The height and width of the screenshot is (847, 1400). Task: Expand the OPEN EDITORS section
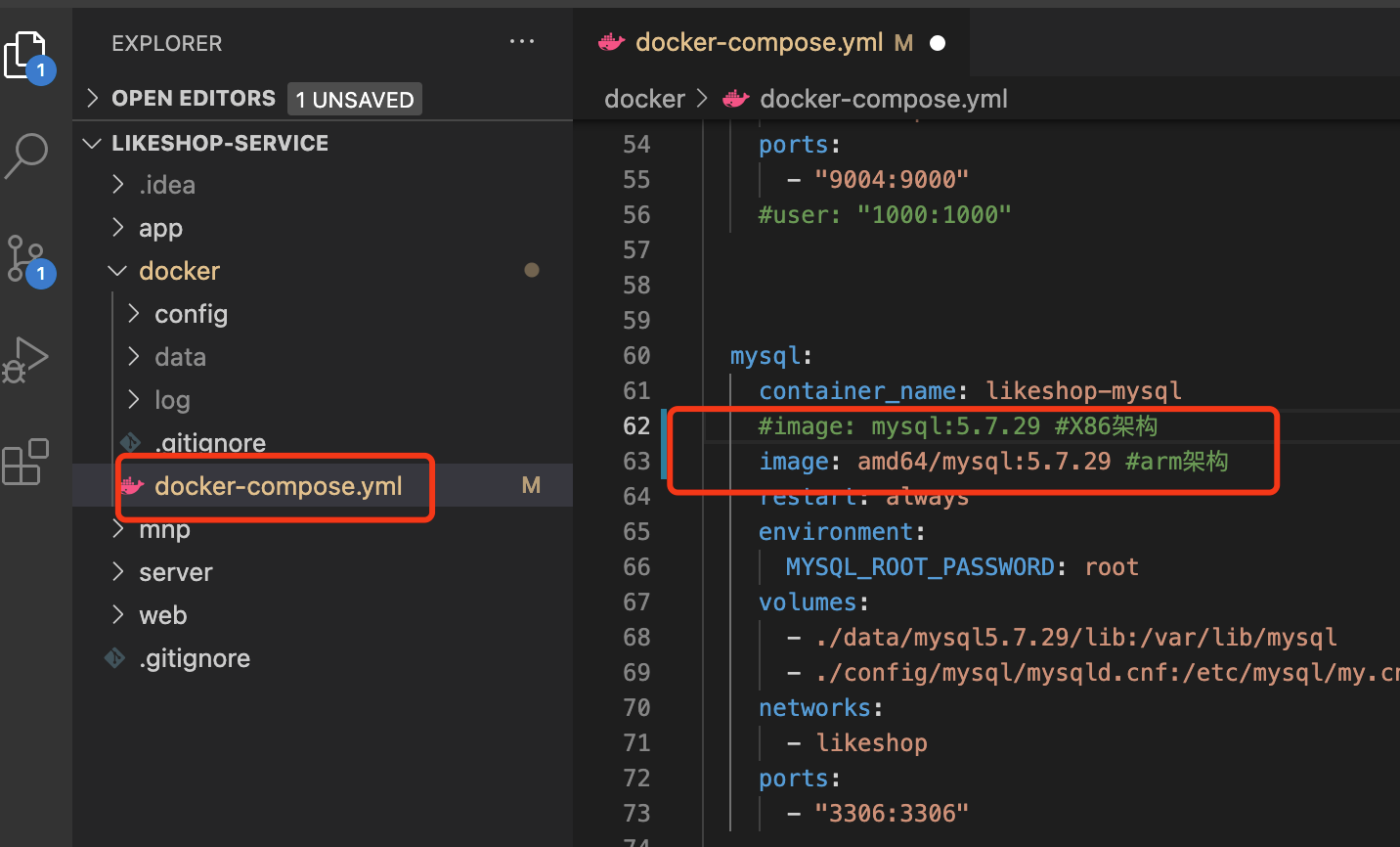93,98
